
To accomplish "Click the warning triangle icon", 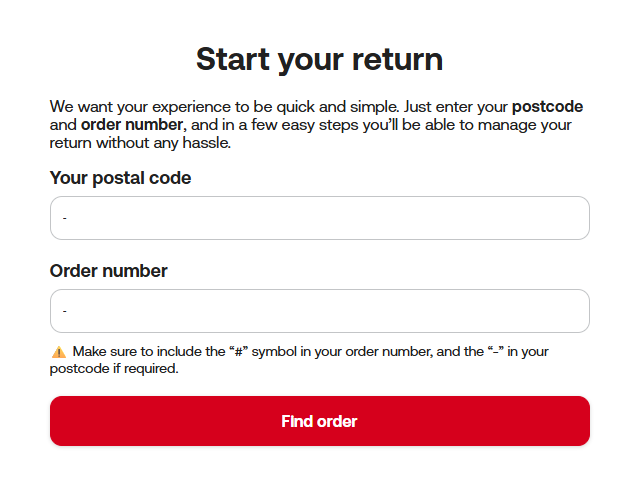I will (58, 352).
